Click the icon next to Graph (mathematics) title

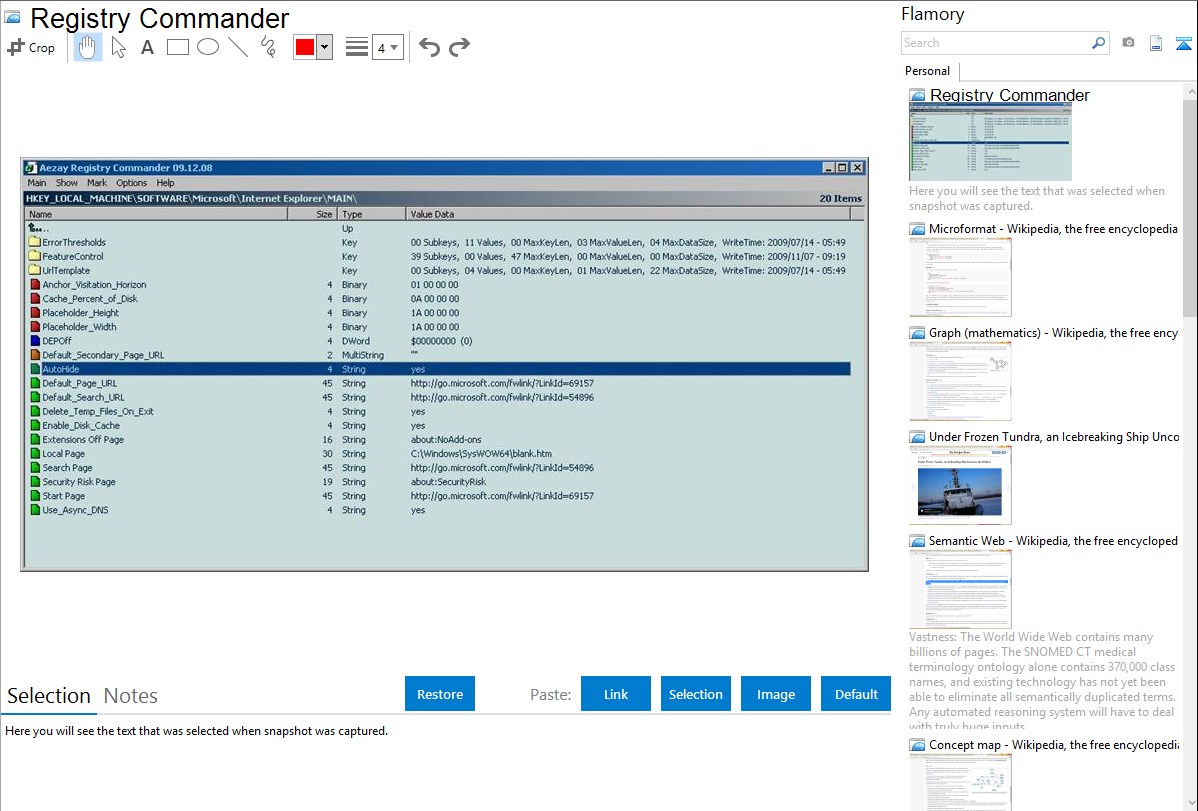917,333
